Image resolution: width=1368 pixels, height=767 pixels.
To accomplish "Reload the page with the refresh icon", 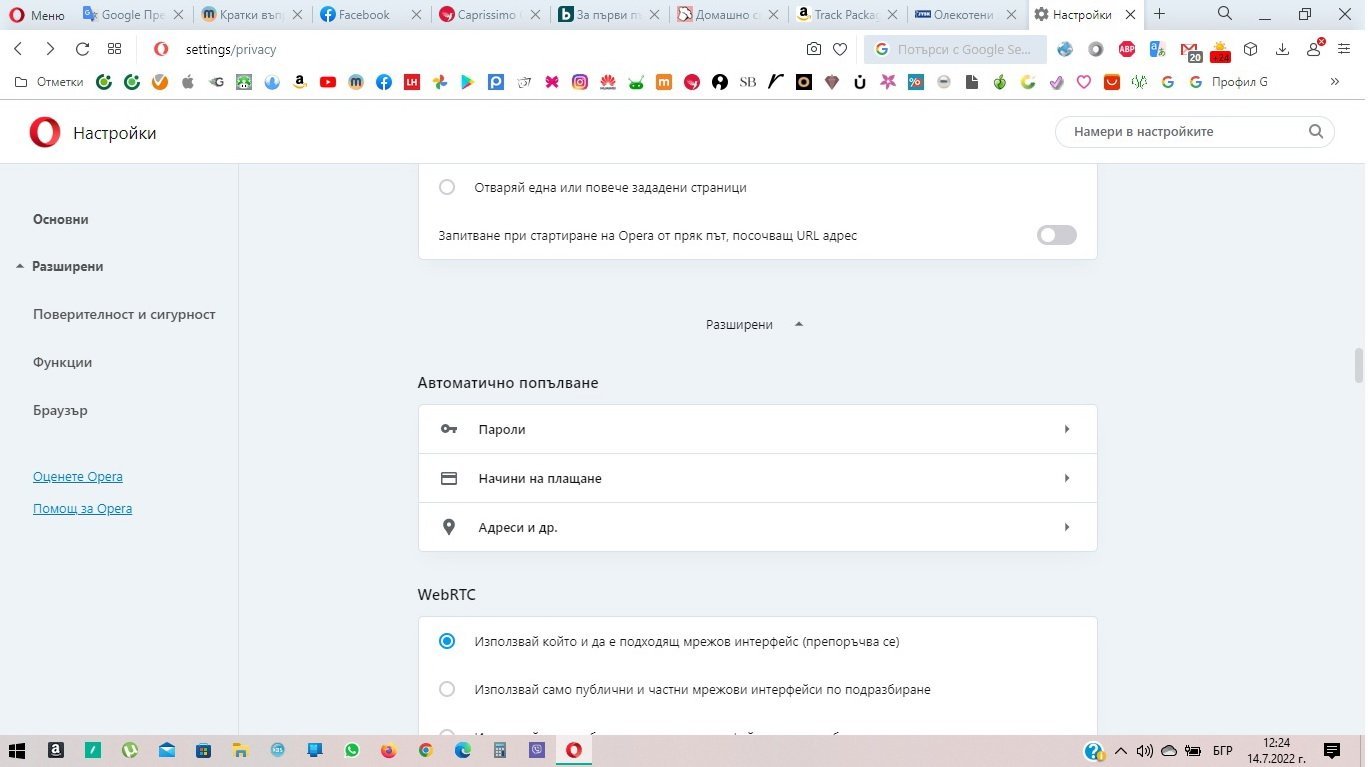I will point(82,49).
